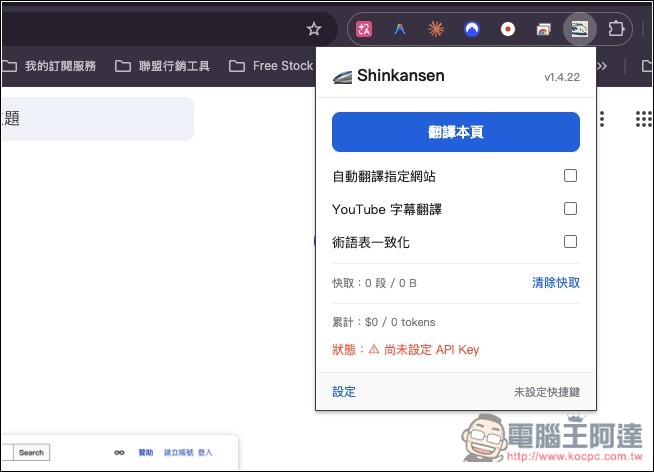Open the three-dot vertical menu on page

pyautogui.click(x=602, y=119)
